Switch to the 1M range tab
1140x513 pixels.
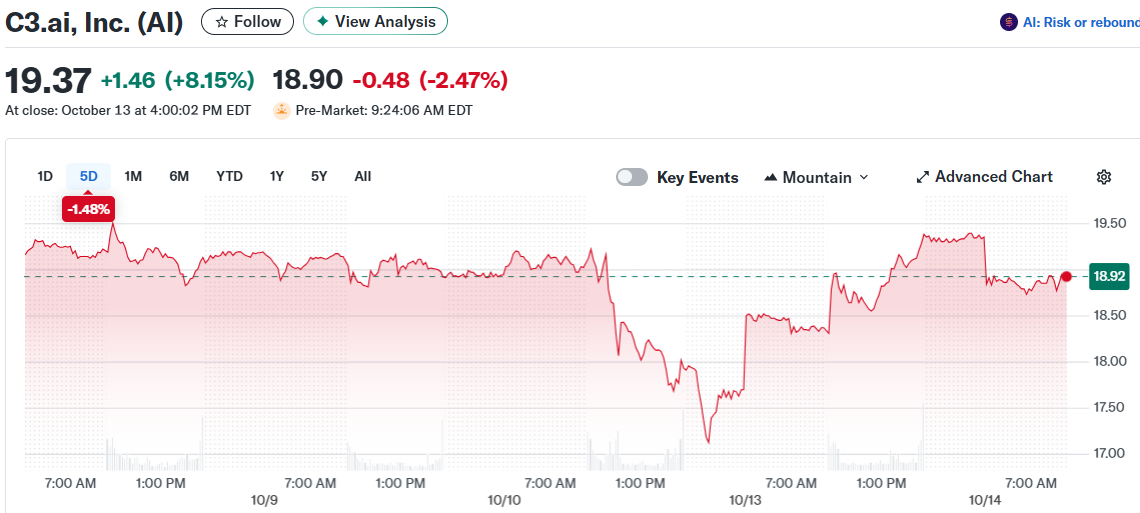133,176
